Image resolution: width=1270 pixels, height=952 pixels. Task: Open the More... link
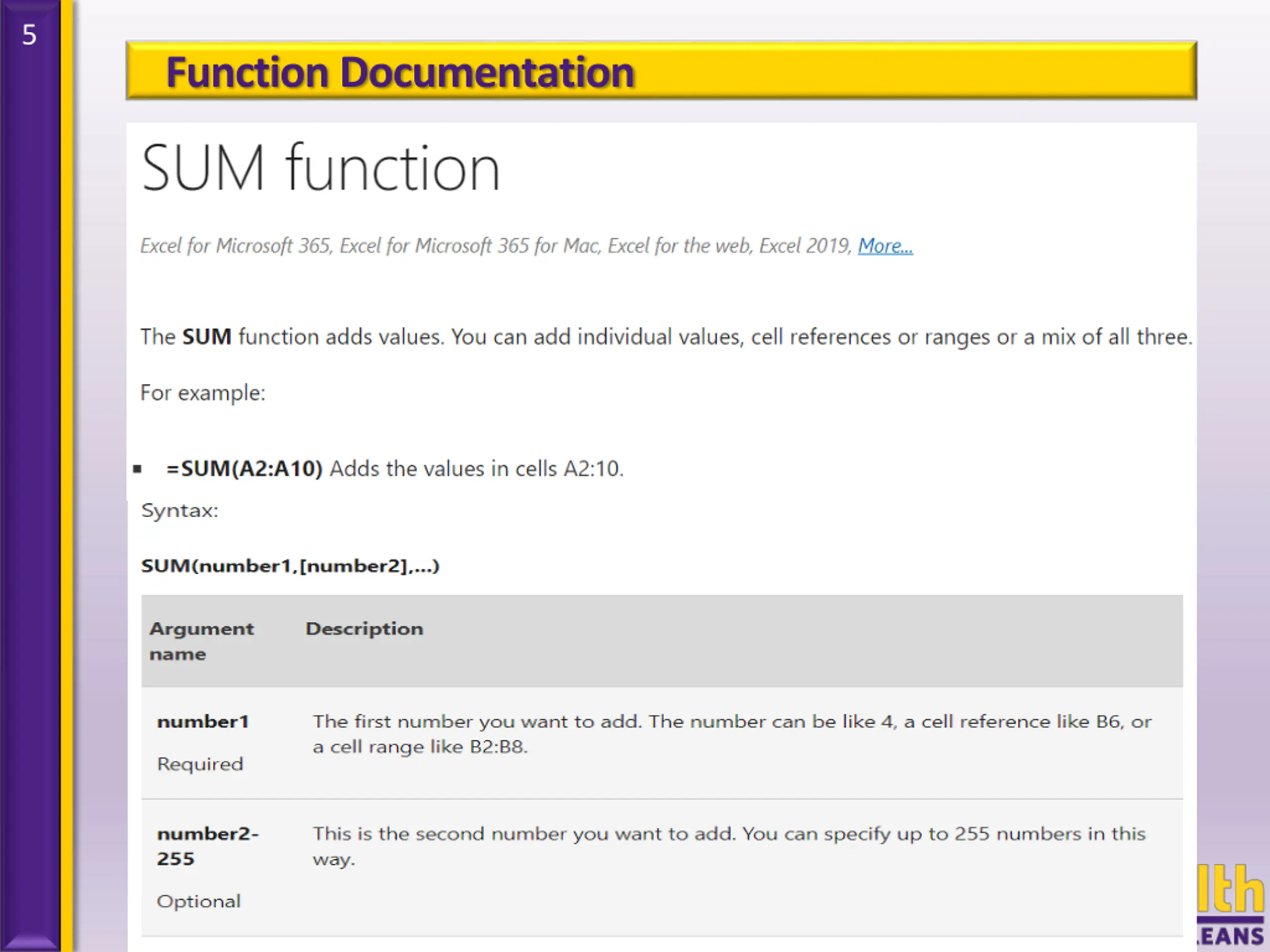[x=885, y=246]
